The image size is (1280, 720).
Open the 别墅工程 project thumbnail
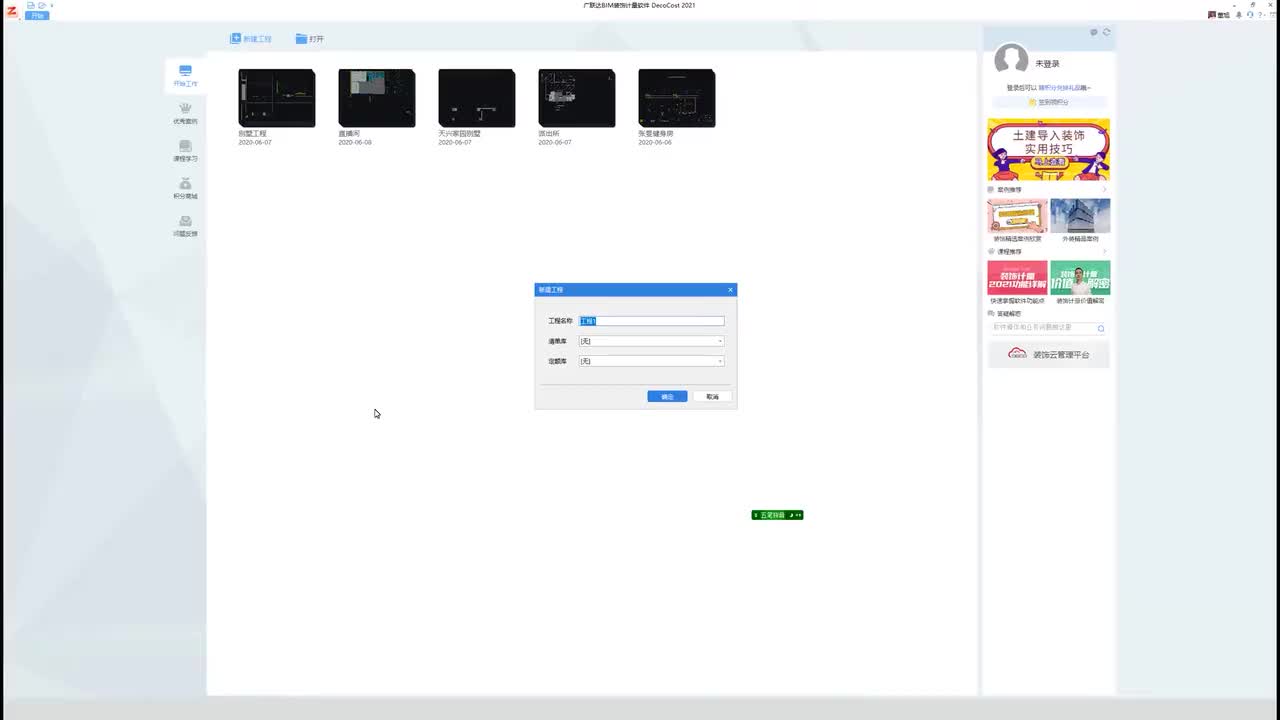click(277, 98)
